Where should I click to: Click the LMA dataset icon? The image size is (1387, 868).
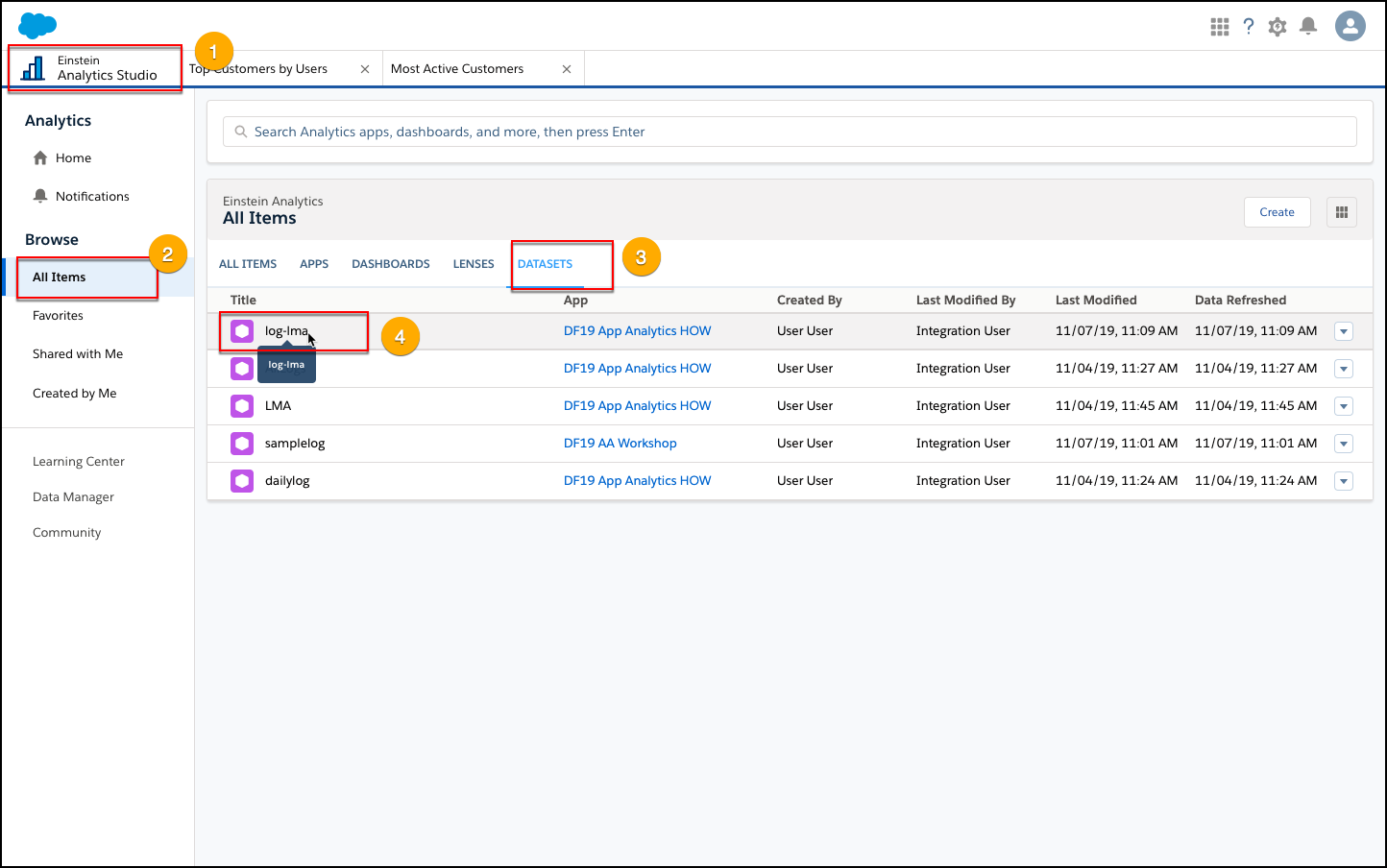pos(242,406)
